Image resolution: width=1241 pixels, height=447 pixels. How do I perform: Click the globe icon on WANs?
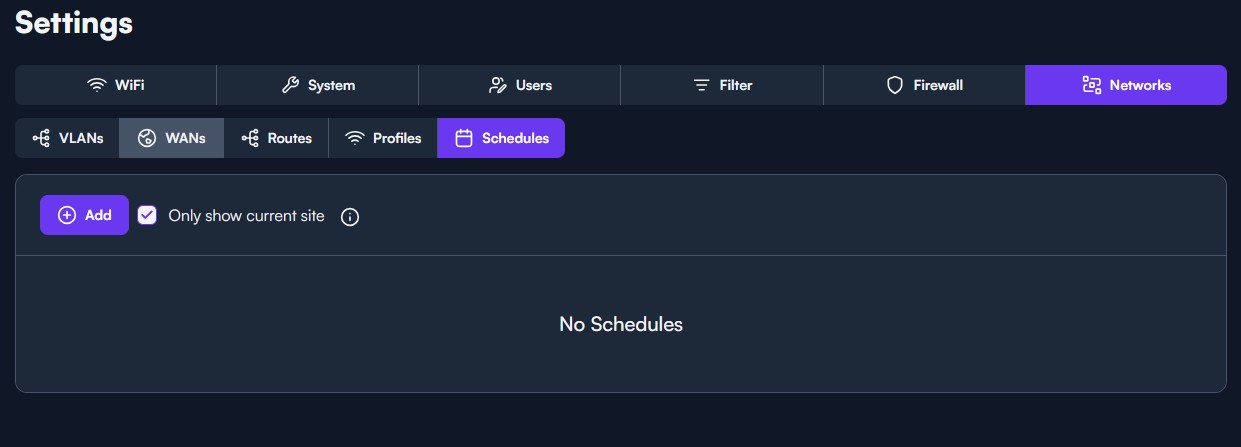pos(147,138)
